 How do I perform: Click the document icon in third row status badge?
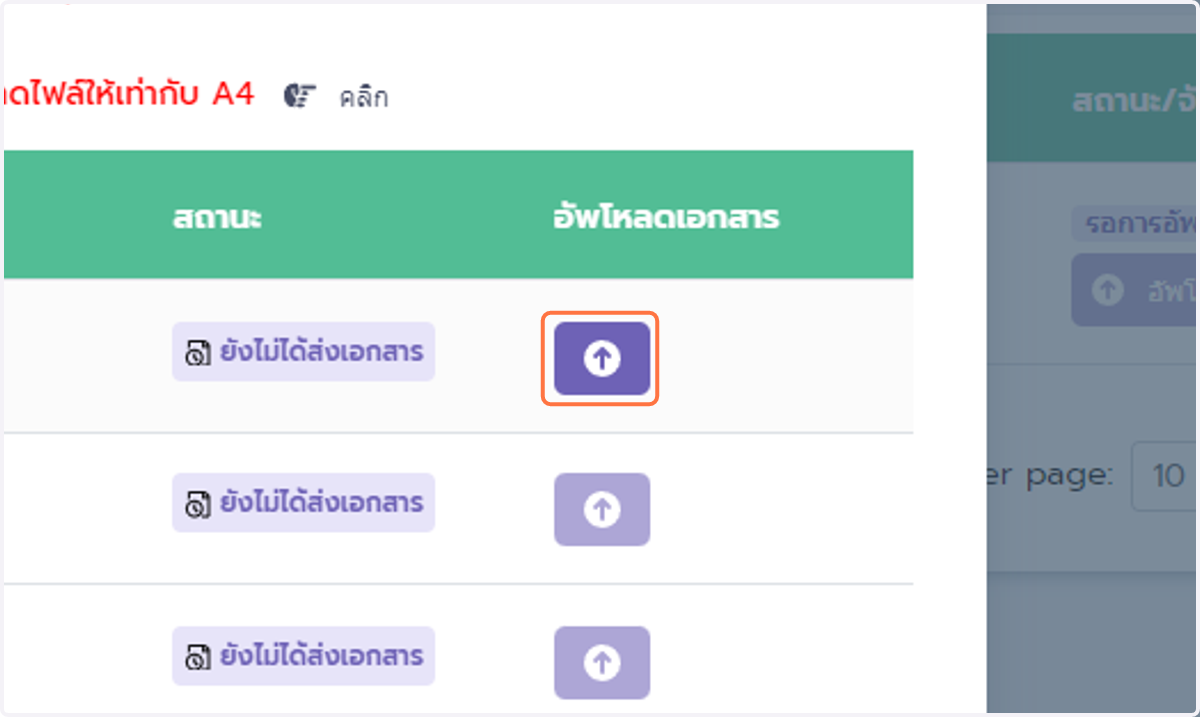click(198, 657)
